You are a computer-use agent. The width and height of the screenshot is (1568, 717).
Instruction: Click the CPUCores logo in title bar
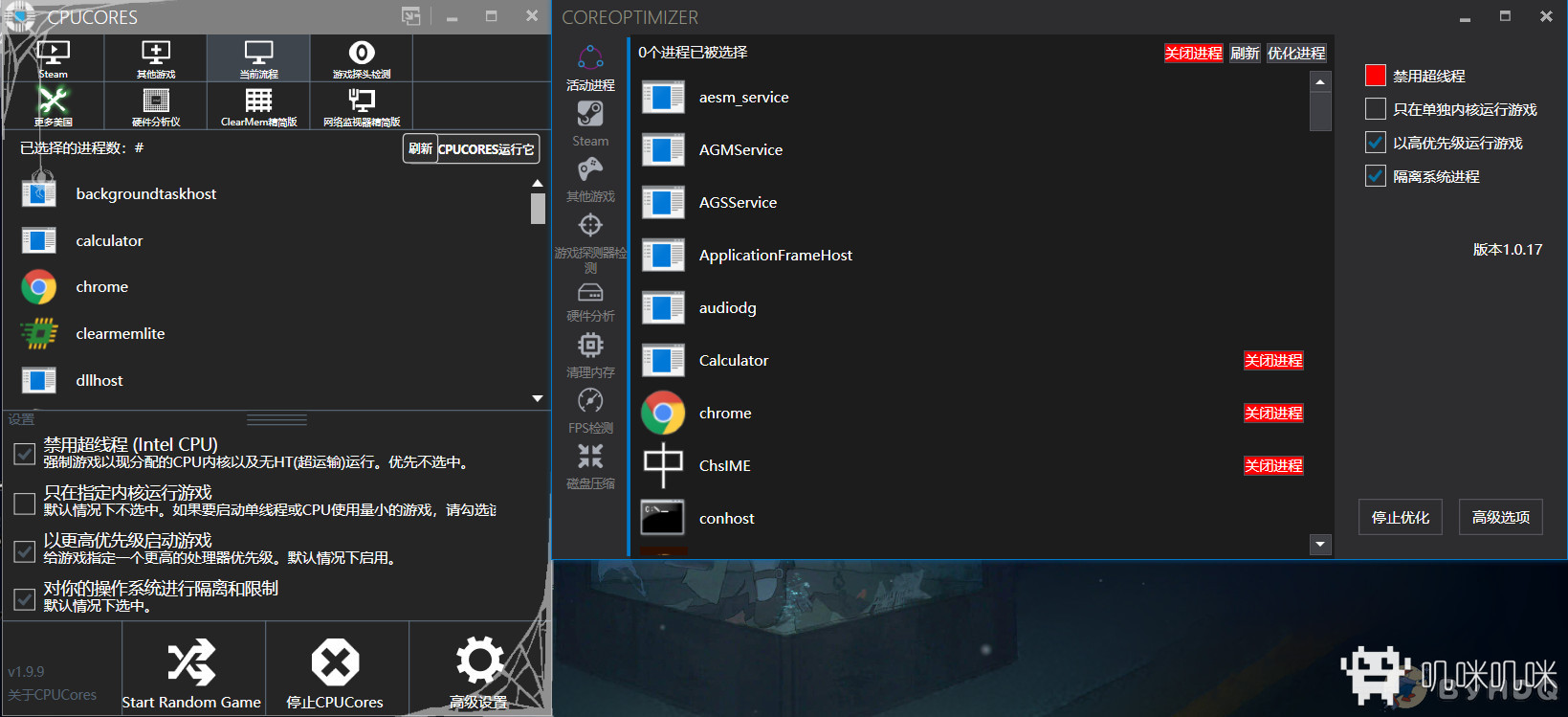(x=19, y=16)
